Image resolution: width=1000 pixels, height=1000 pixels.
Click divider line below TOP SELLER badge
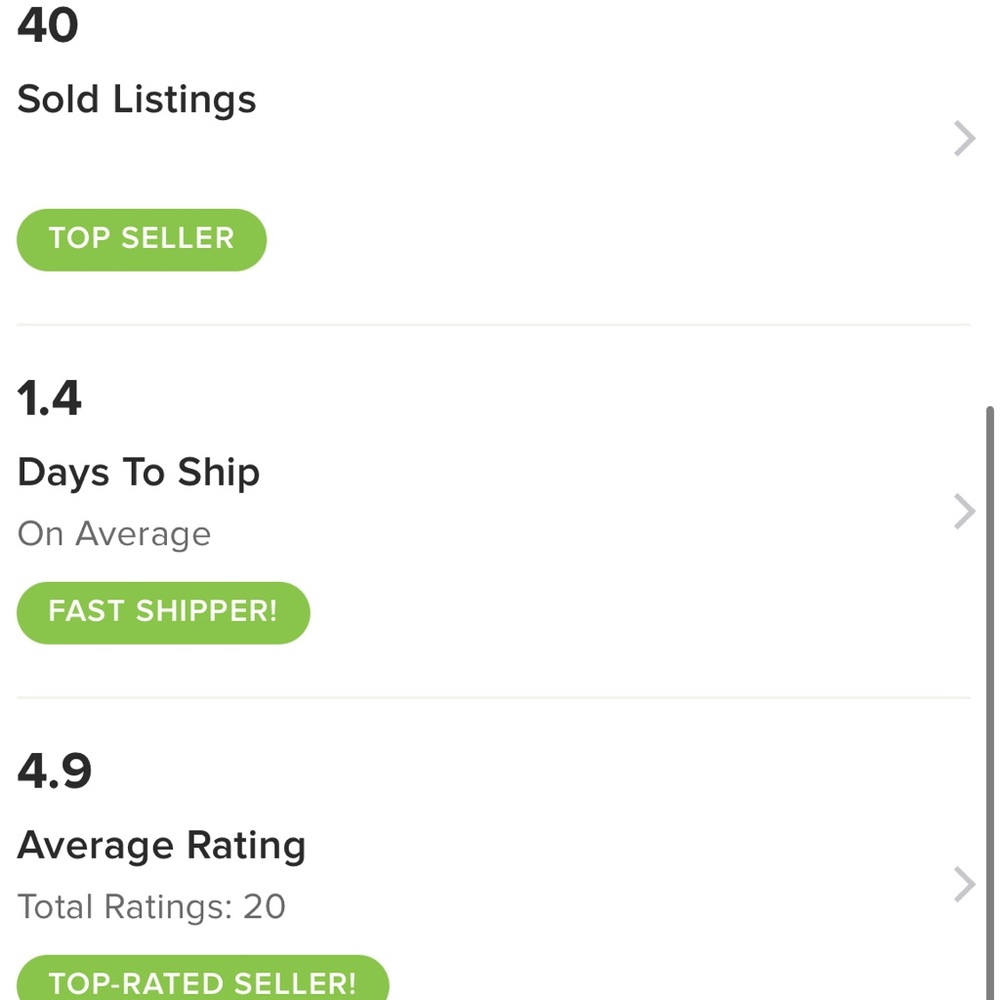[493, 325]
